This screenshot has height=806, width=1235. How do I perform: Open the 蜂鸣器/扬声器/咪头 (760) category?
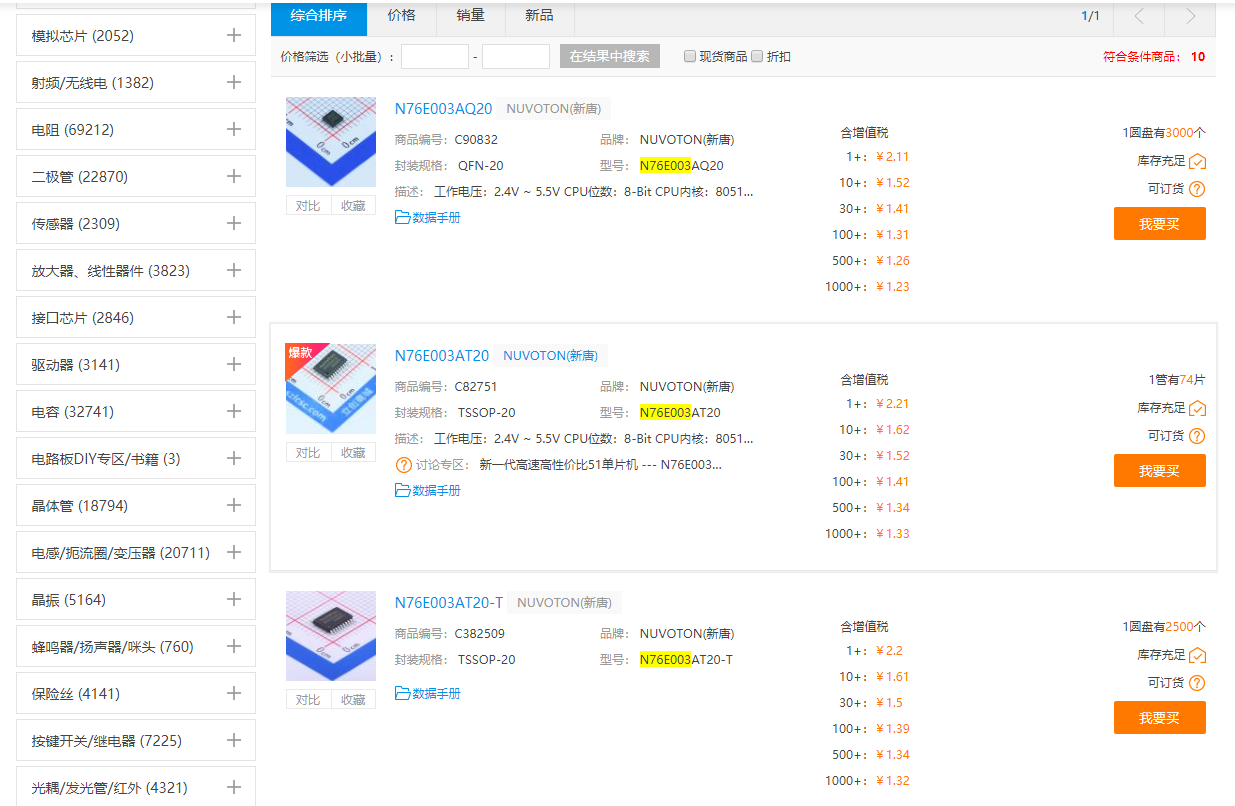click(x=136, y=646)
